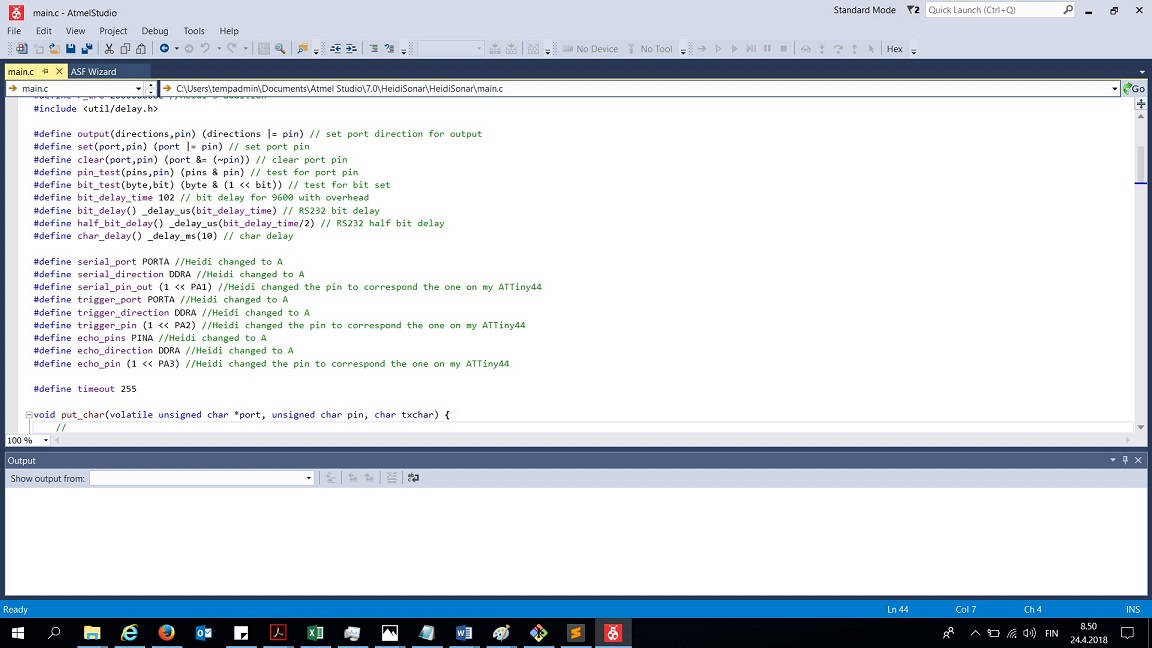This screenshot has width=1152, height=648.
Task: Open the solution configurations combo box
Action: pos(450,48)
